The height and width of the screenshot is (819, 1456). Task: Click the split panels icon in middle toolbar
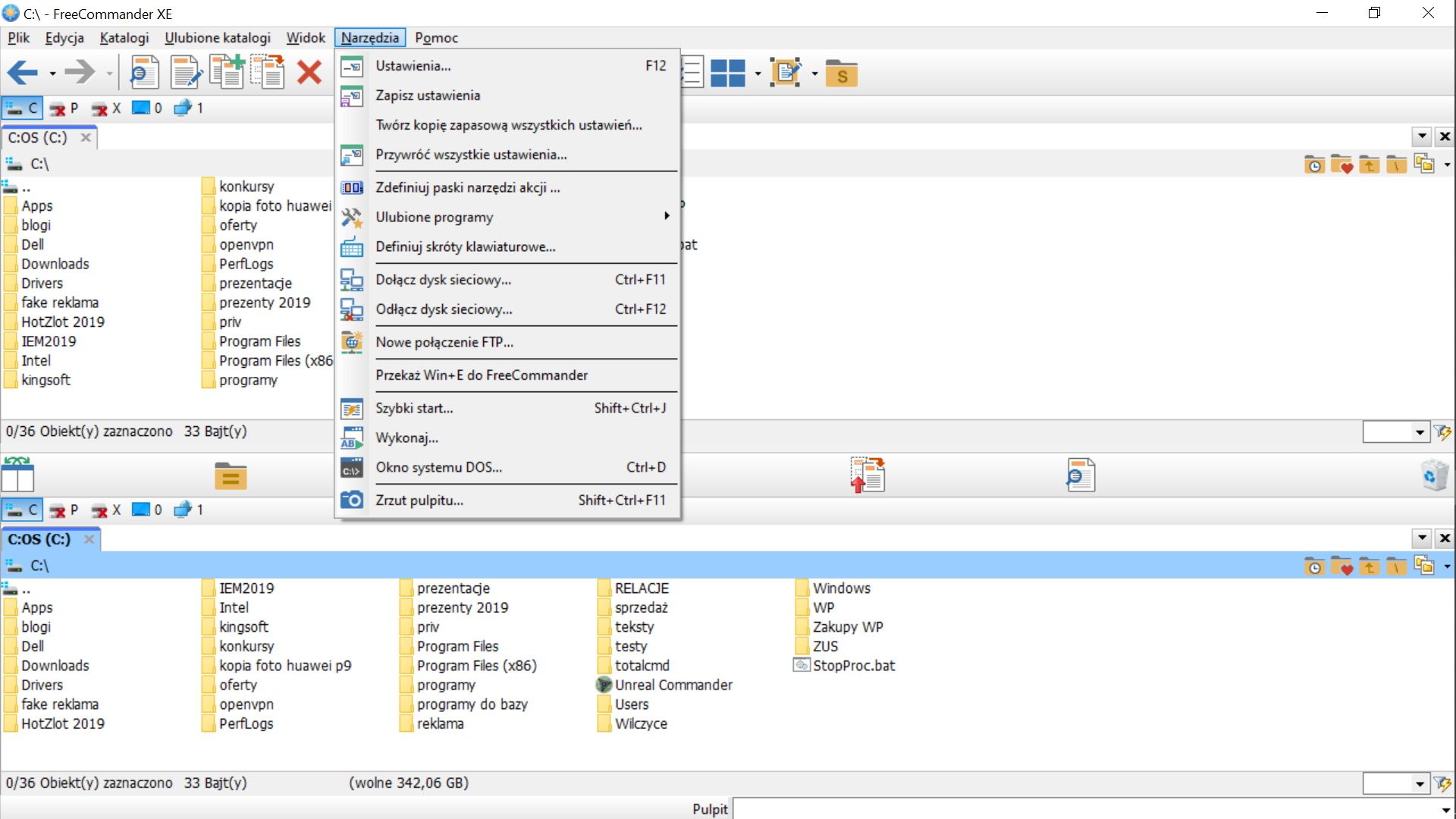point(18,475)
